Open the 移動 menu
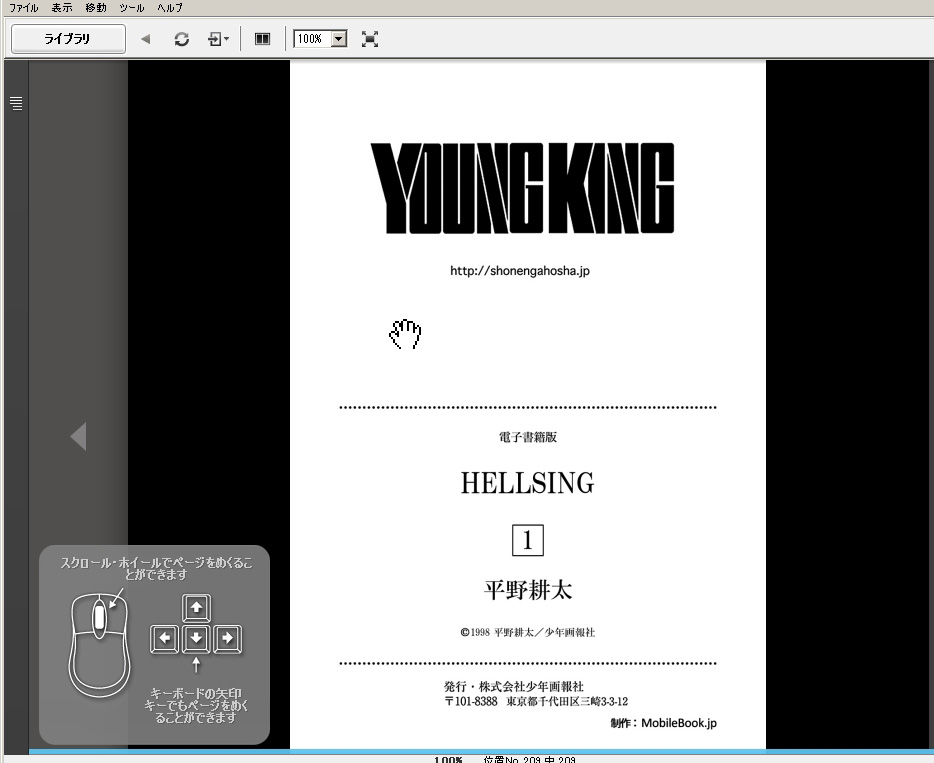This screenshot has height=763, width=934. point(96,8)
